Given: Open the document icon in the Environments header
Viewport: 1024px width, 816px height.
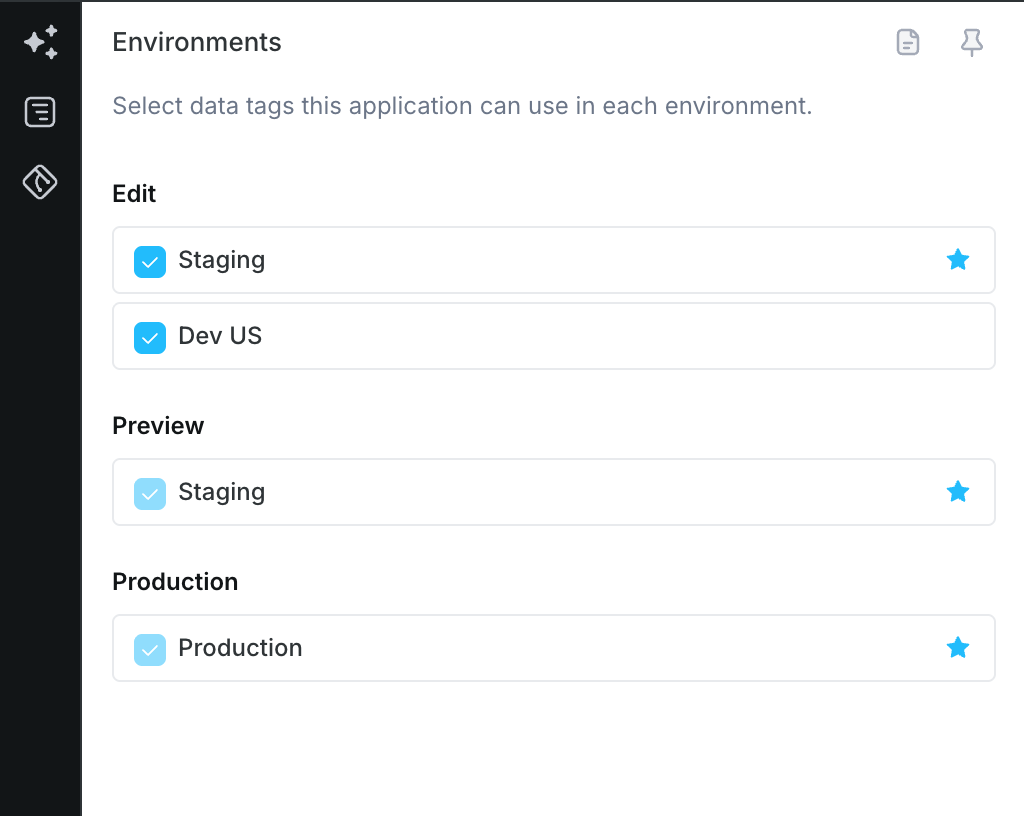Looking at the screenshot, I should coord(908,42).
